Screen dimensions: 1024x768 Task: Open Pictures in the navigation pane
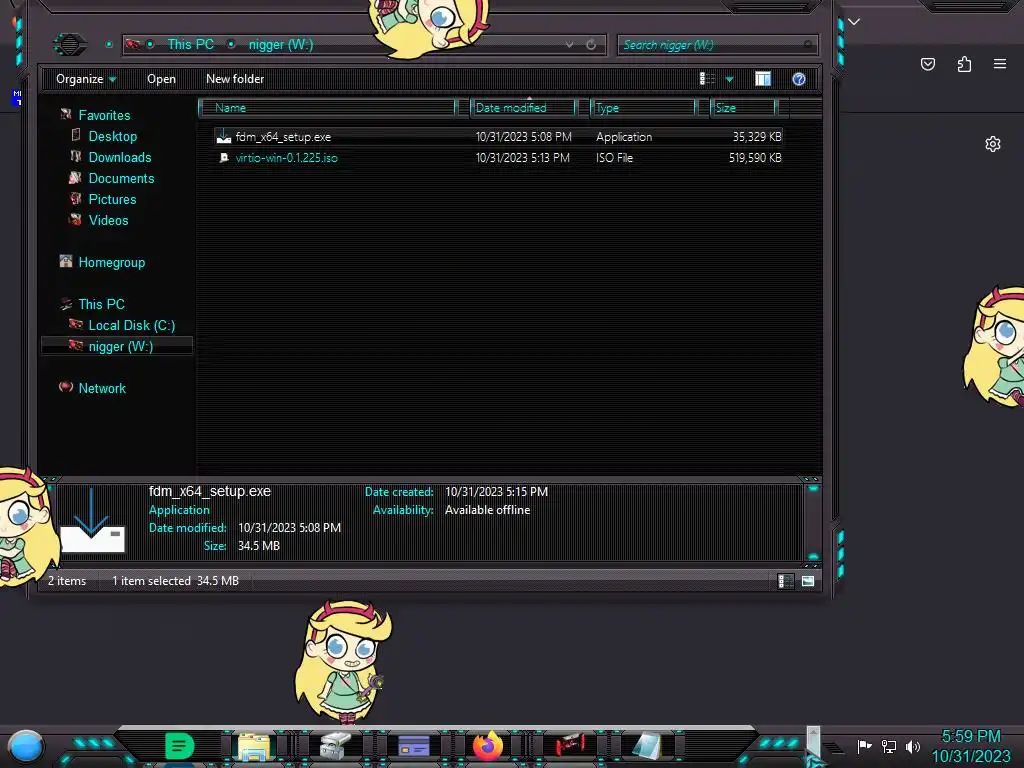pos(112,199)
